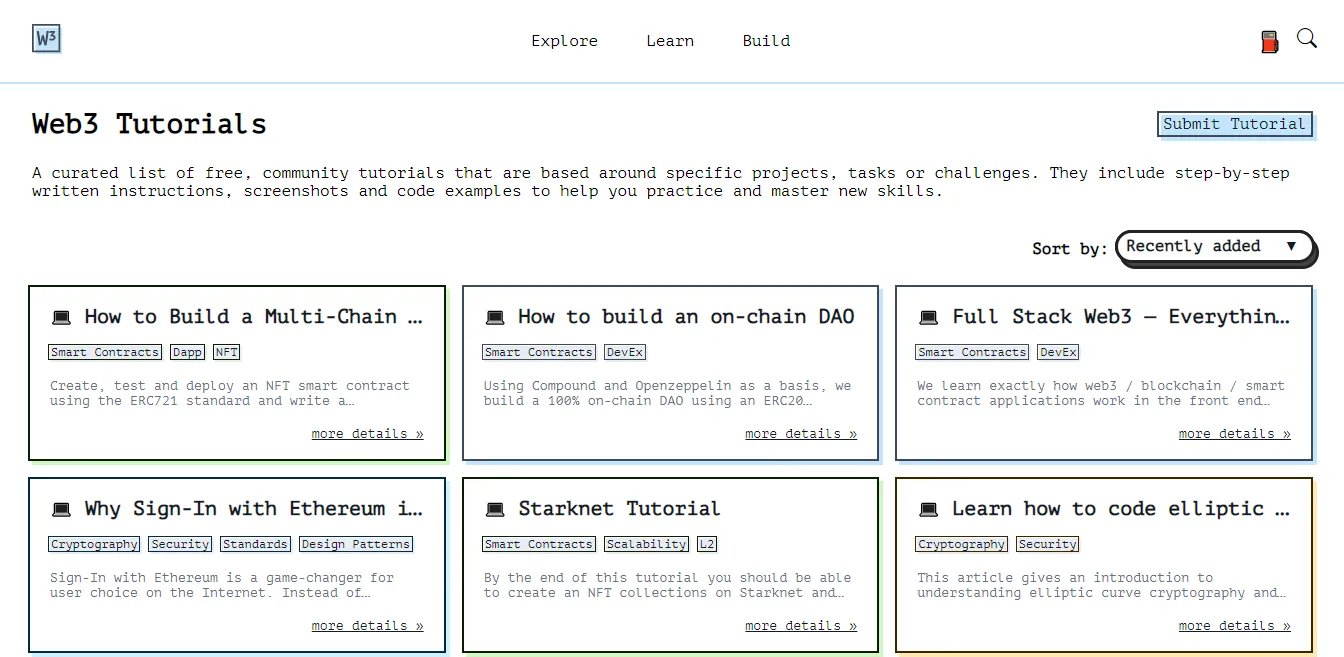Click laptop icon beside Starknet Tutorial title
1344x657 pixels.
coord(495,510)
